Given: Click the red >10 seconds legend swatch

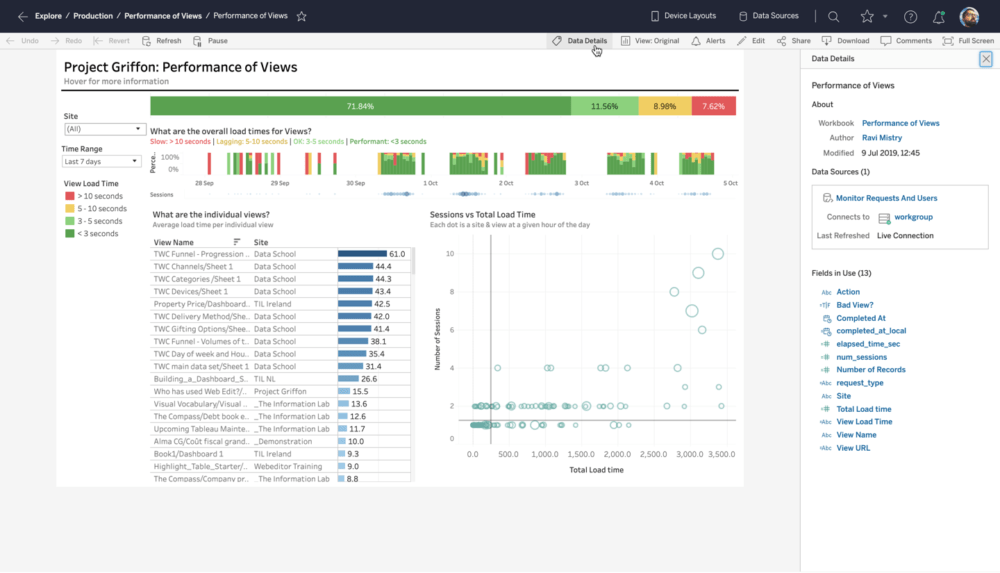Looking at the screenshot, I should coord(70,196).
